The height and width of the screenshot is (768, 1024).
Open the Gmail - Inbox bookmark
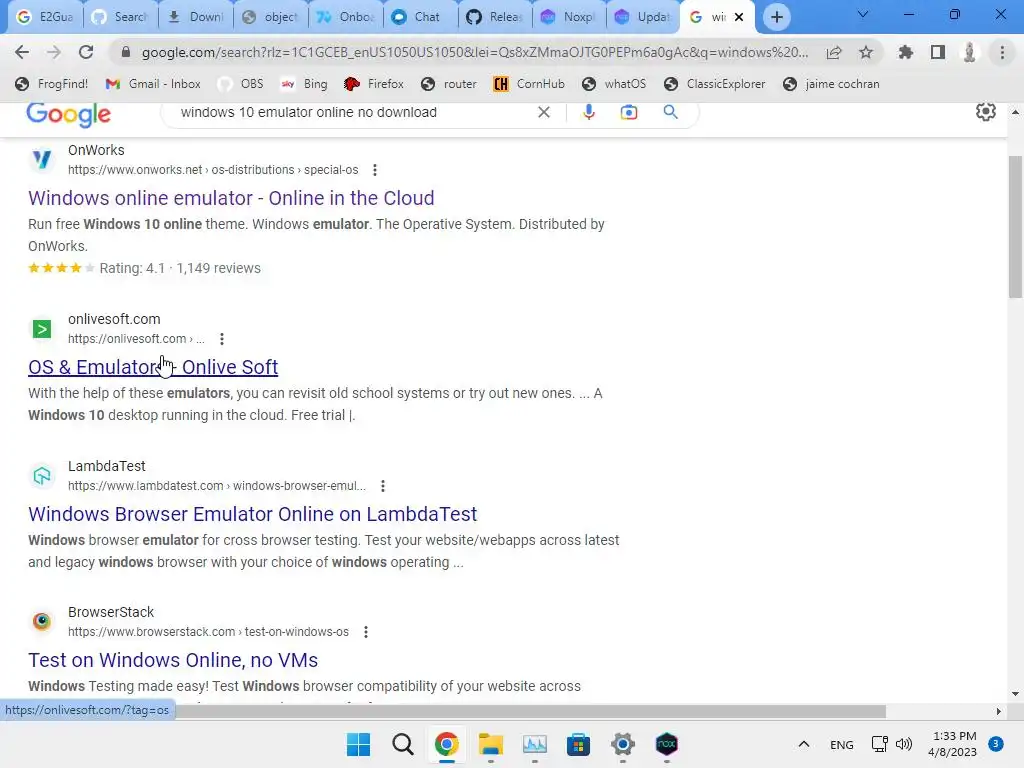click(153, 84)
